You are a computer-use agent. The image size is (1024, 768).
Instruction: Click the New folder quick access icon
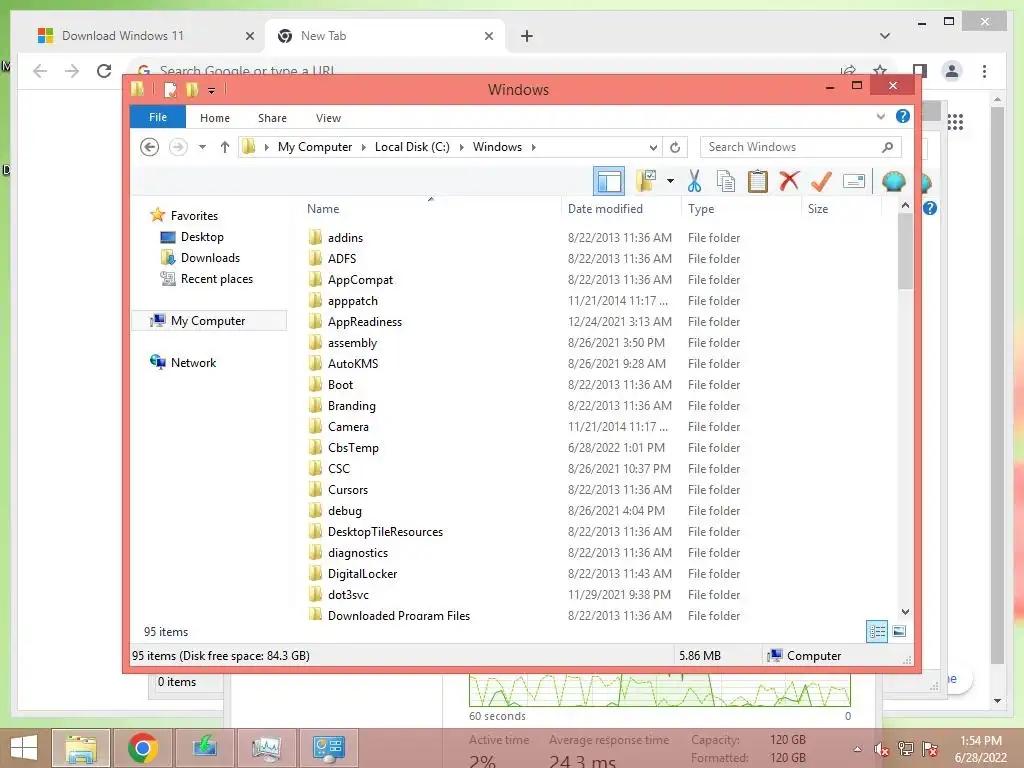(x=192, y=89)
